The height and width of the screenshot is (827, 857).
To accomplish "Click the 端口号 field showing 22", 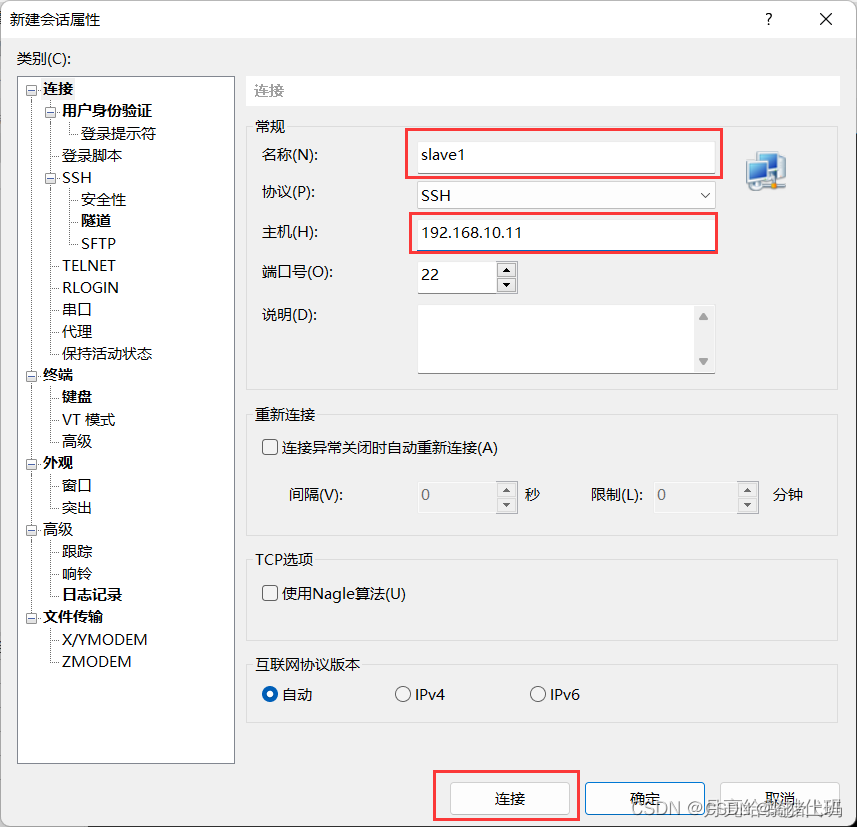I will [x=457, y=277].
